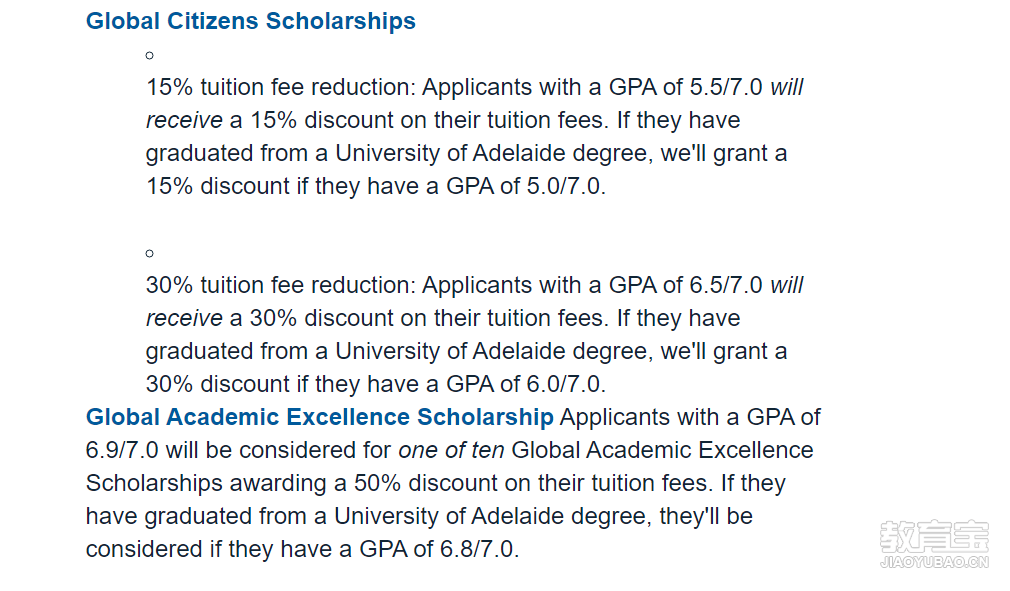Click the GPA value 6.0/7.0
1010x591 pixels.
[564, 384]
